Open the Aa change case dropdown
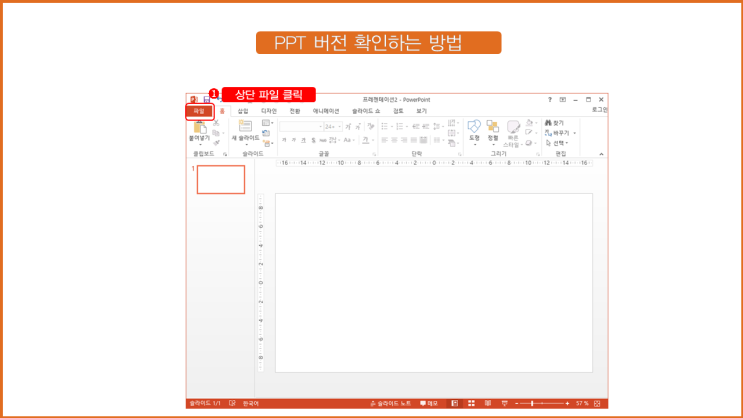The height and width of the screenshot is (418, 743). click(x=348, y=140)
